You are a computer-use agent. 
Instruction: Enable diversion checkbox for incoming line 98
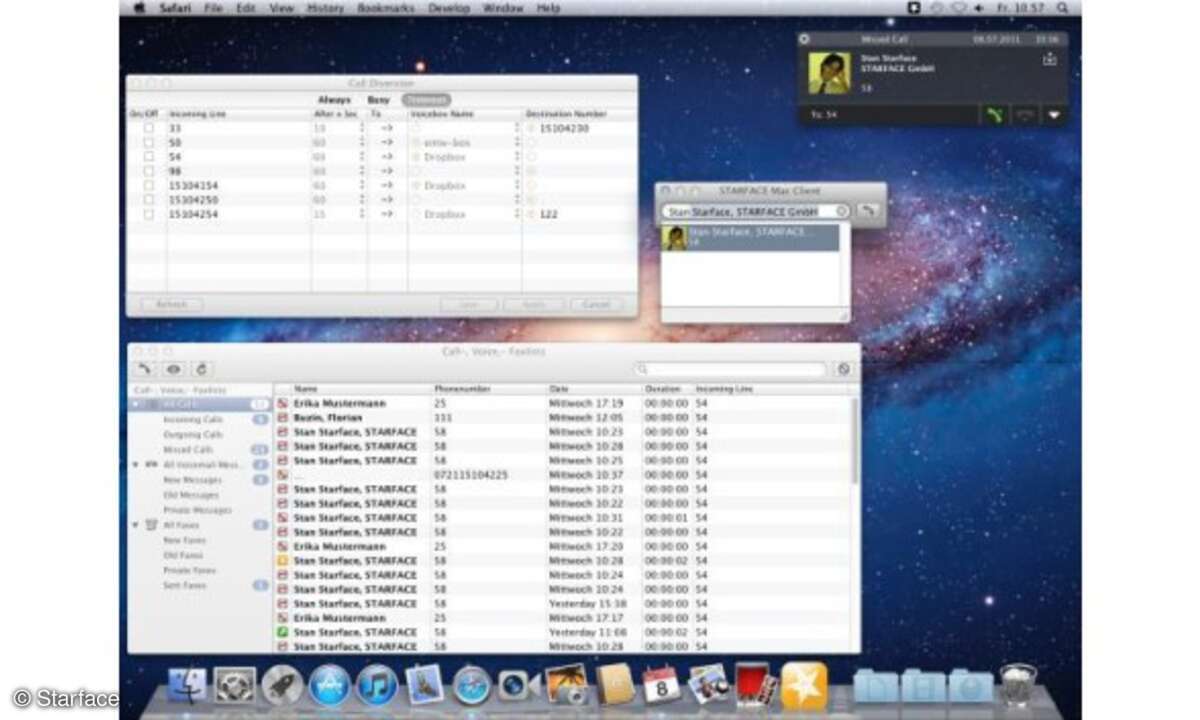click(x=149, y=171)
